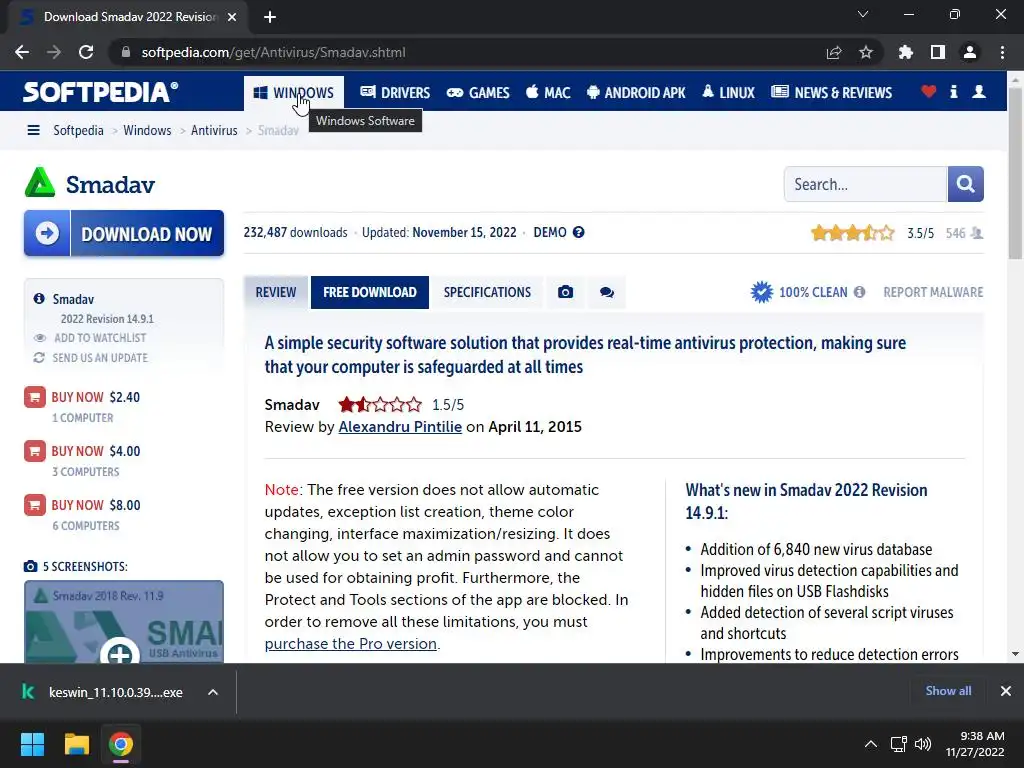Expand screenshot thumbnail plus overlay
Viewport: 1024px width, 768px height.
[120, 653]
